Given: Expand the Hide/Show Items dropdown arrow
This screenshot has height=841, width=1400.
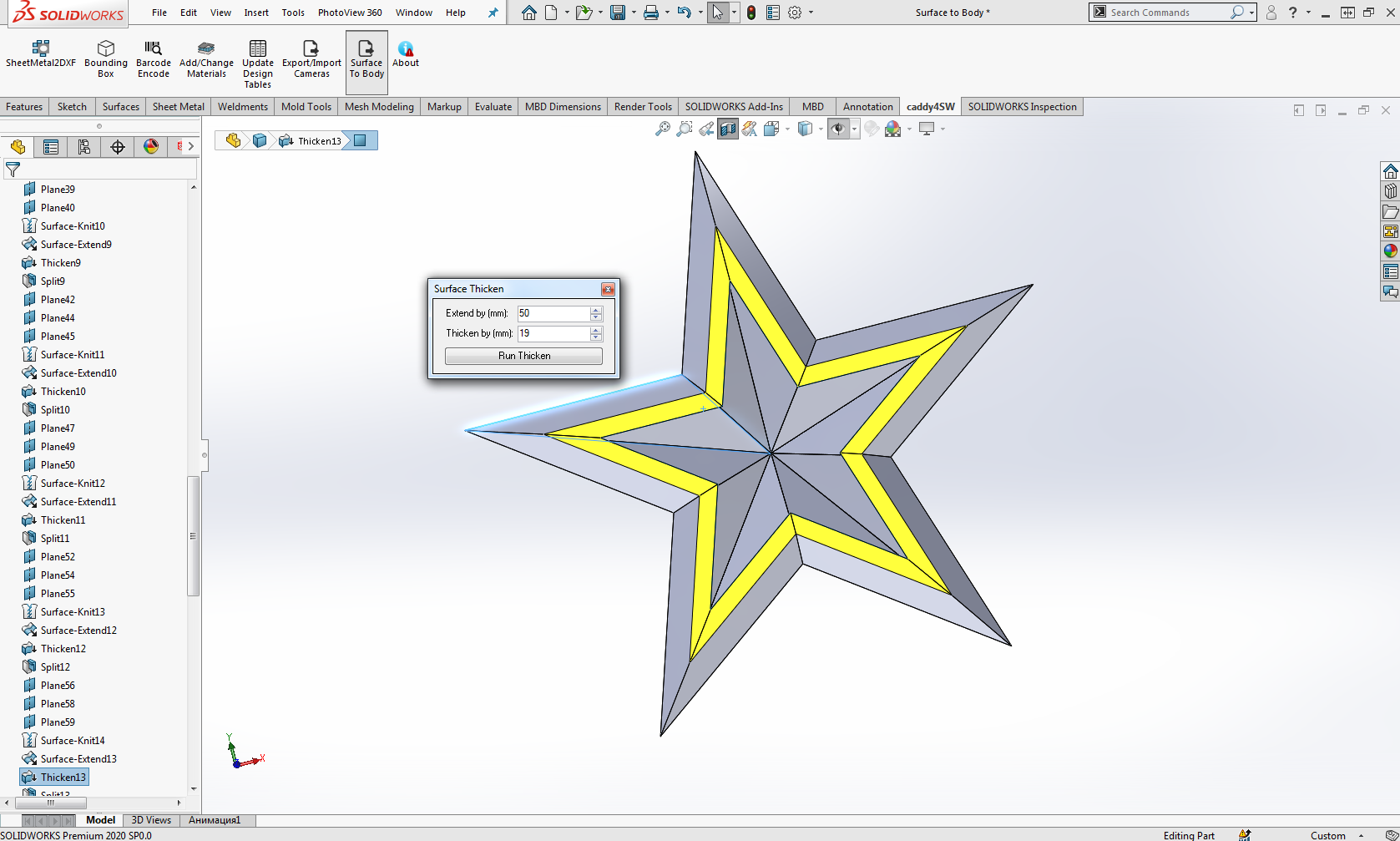Looking at the screenshot, I should (x=854, y=129).
